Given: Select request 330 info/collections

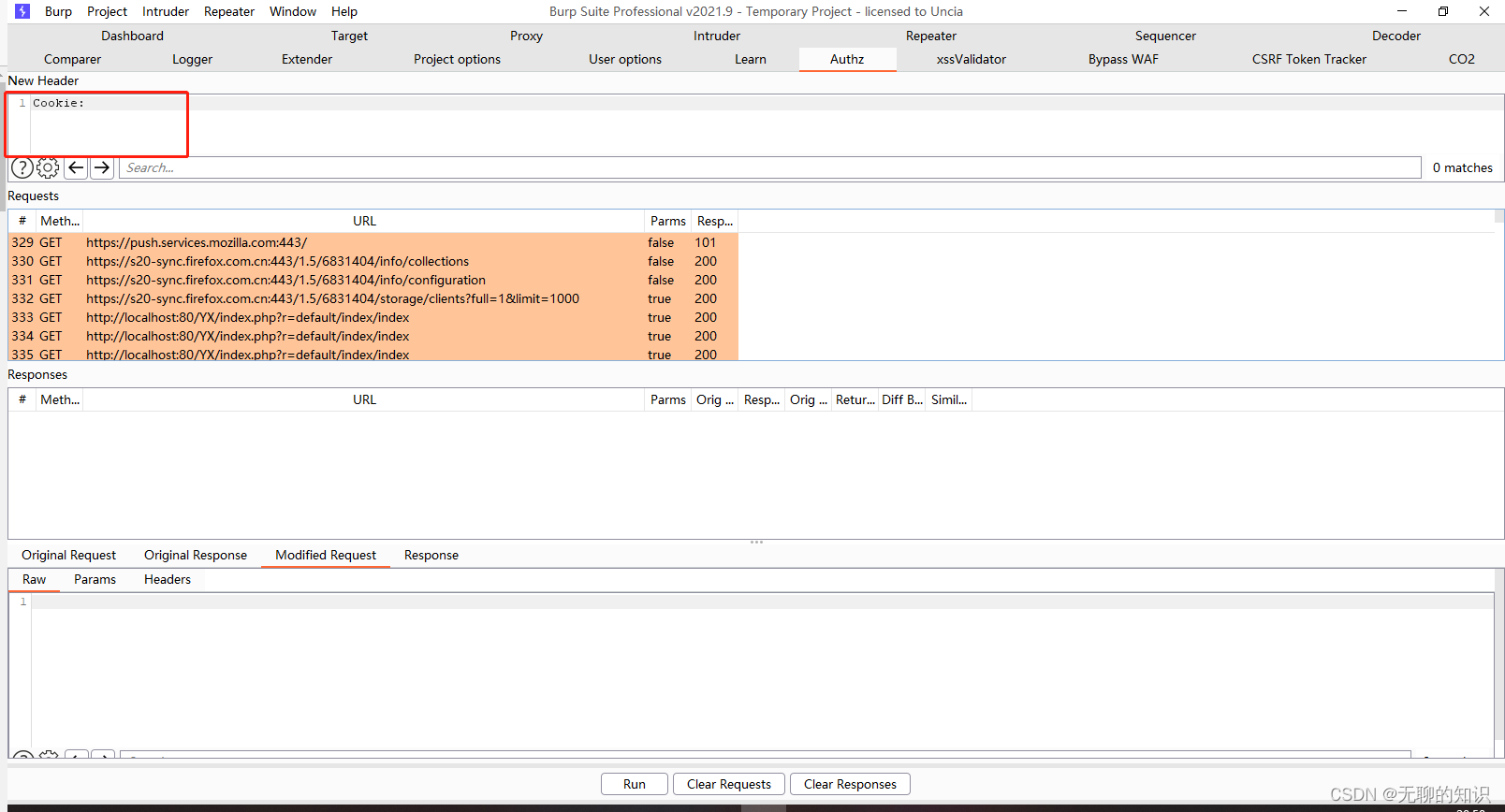Looking at the screenshot, I should tap(373, 261).
